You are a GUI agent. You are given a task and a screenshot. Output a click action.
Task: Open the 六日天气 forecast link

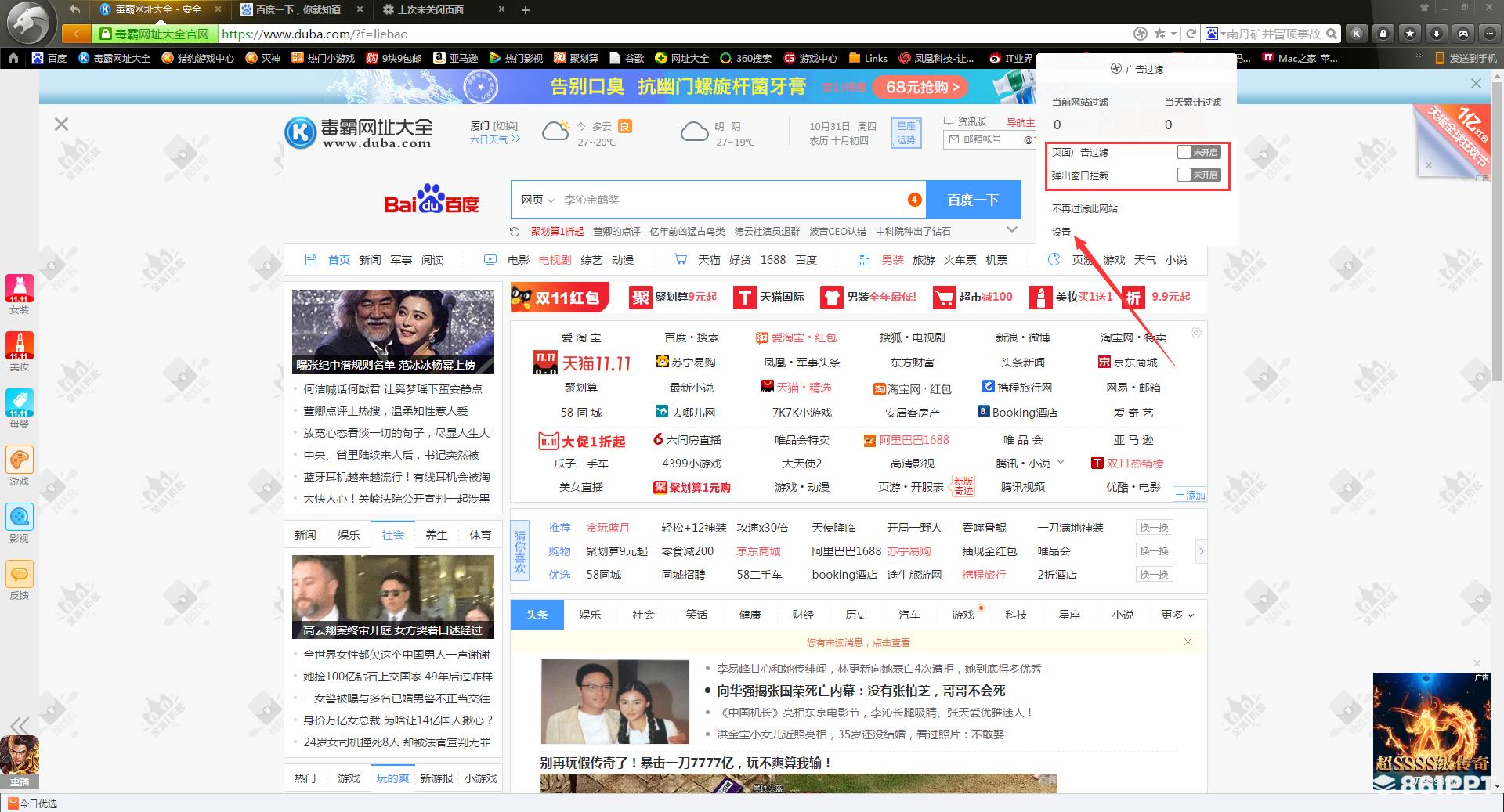coord(494,139)
